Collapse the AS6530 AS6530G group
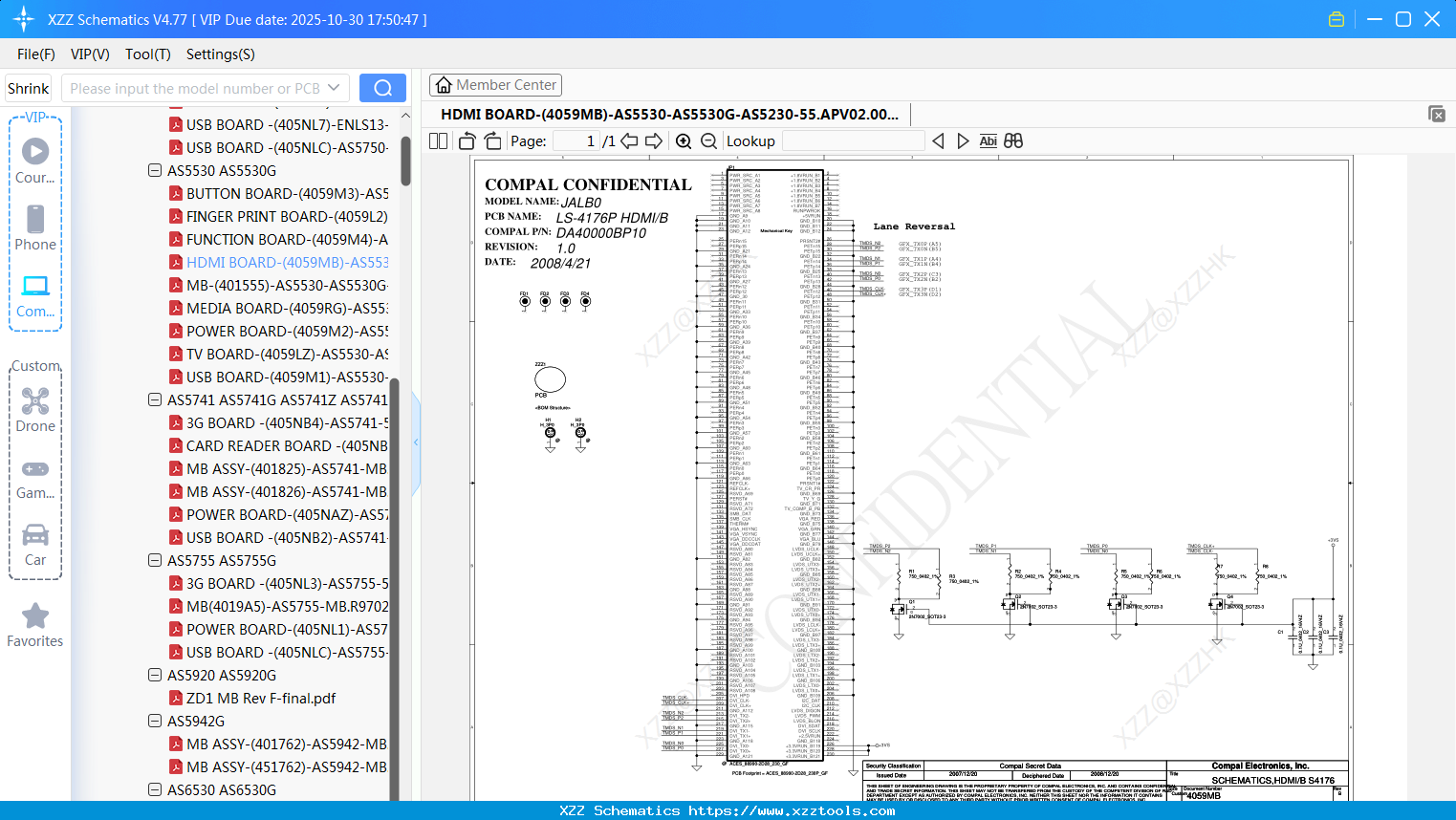 tap(155, 789)
